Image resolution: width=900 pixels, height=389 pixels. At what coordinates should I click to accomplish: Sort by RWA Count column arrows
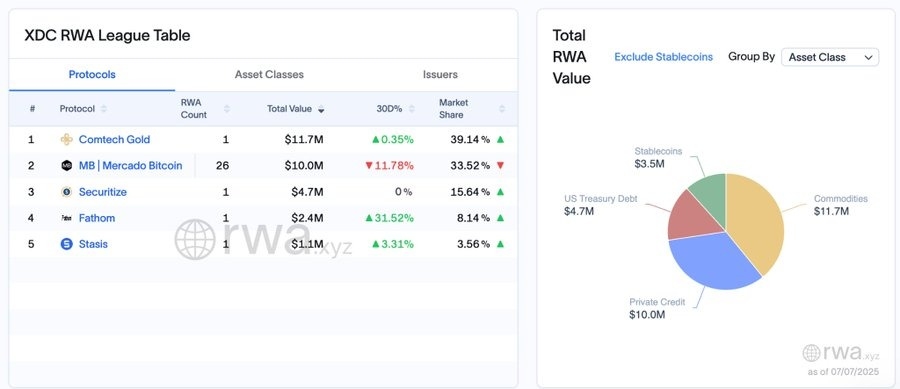coord(227,108)
